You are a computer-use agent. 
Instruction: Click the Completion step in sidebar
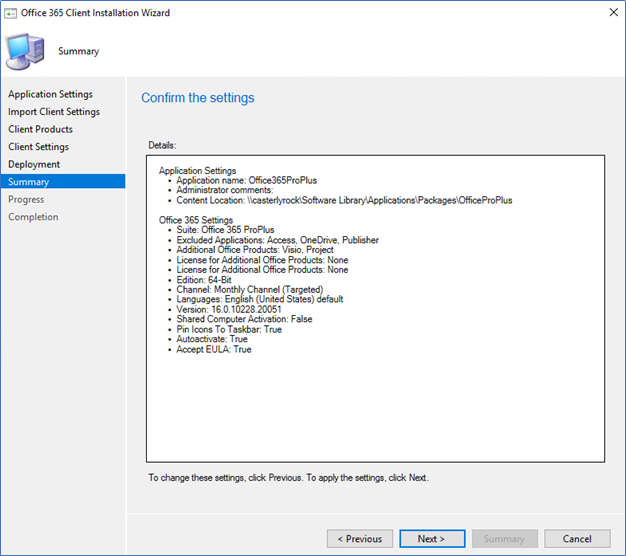point(33,217)
